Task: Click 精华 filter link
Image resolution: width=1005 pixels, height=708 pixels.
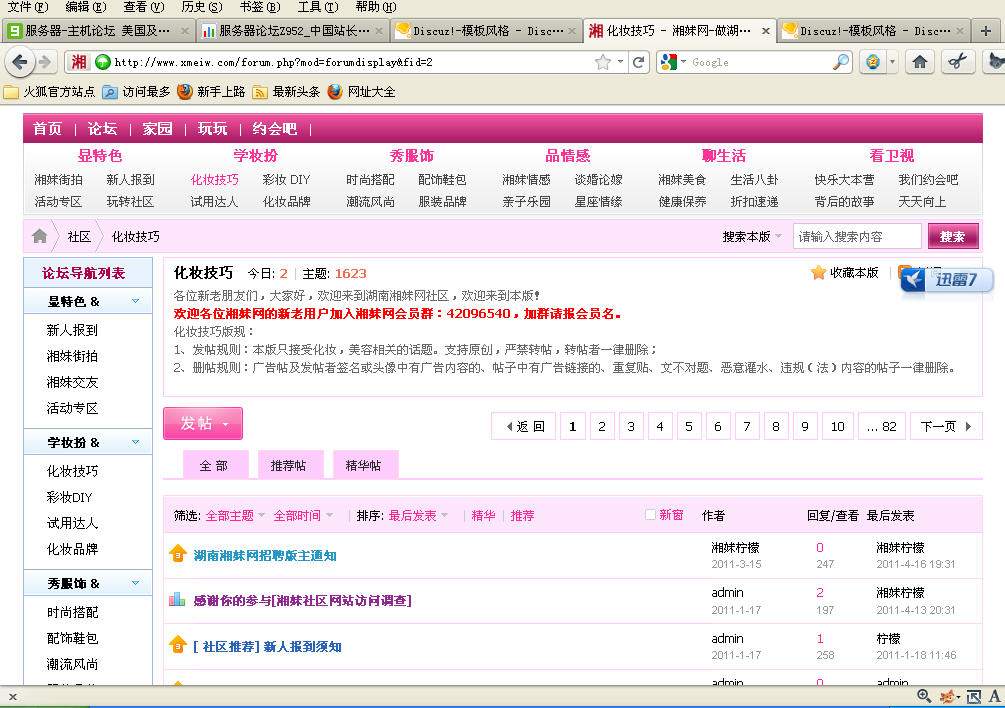Action: tap(483, 515)
